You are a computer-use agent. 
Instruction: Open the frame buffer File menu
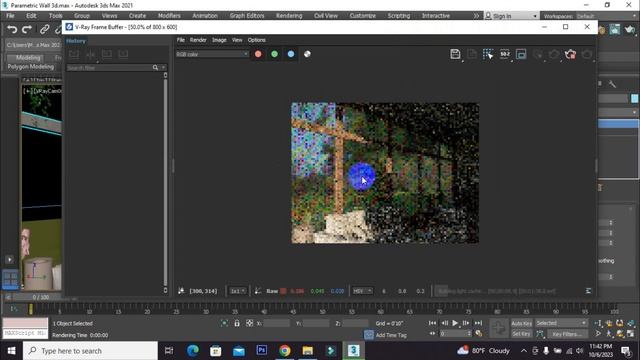tap(180, 40)
